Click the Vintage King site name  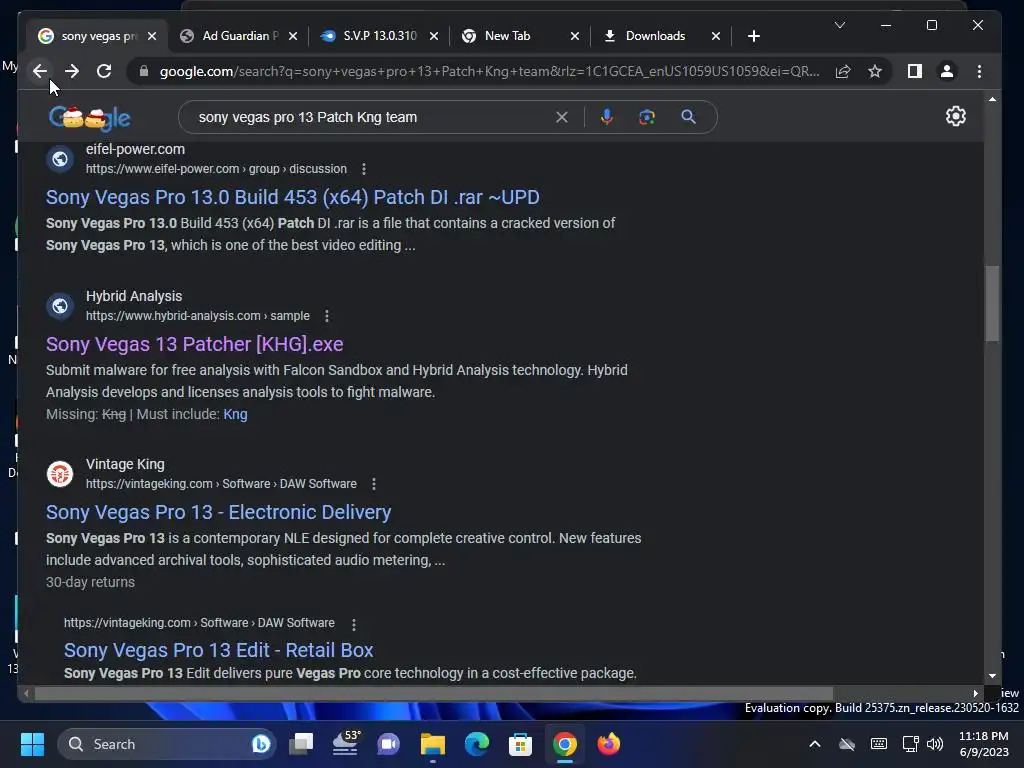pos(125,464)
